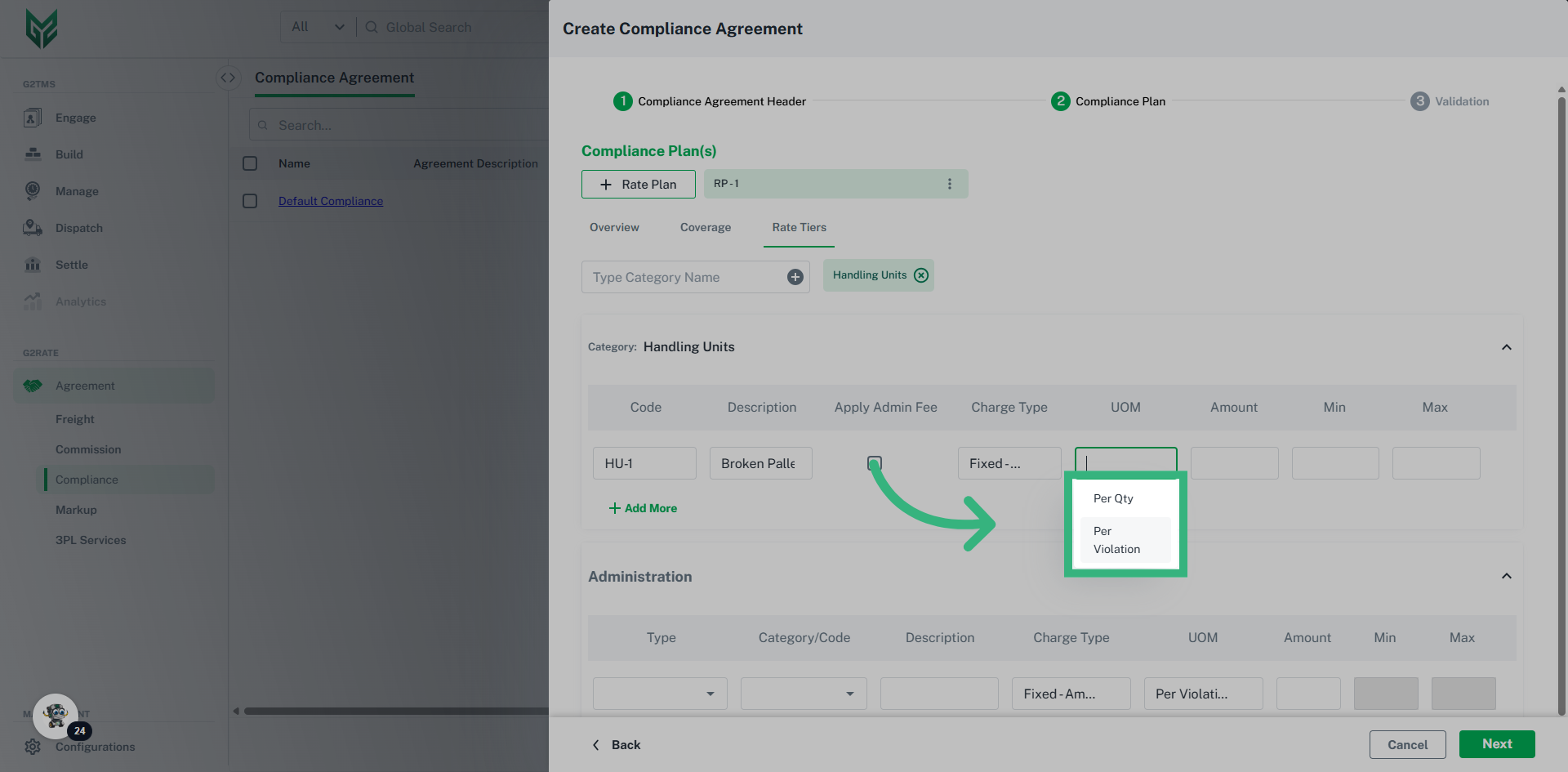Click the plus icon in Category Name field
Screen dimensions: 1568x772
795,277
